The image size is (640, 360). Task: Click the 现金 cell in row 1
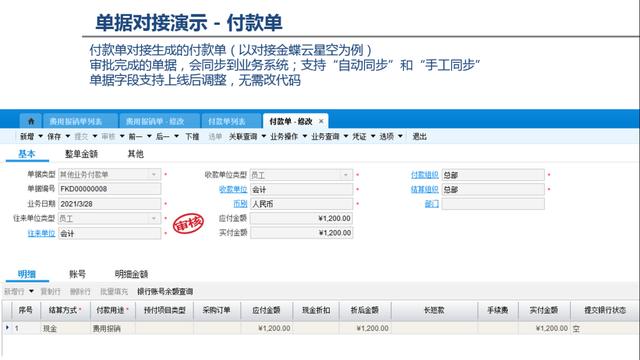[x=65, y=328]
